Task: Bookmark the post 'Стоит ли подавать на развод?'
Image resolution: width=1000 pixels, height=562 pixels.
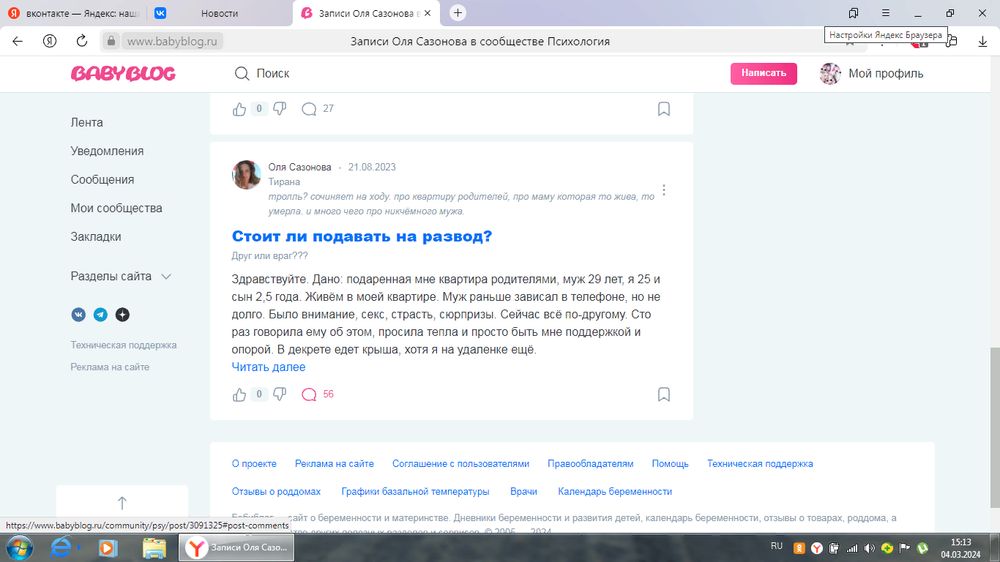Action: click(664, 394)
